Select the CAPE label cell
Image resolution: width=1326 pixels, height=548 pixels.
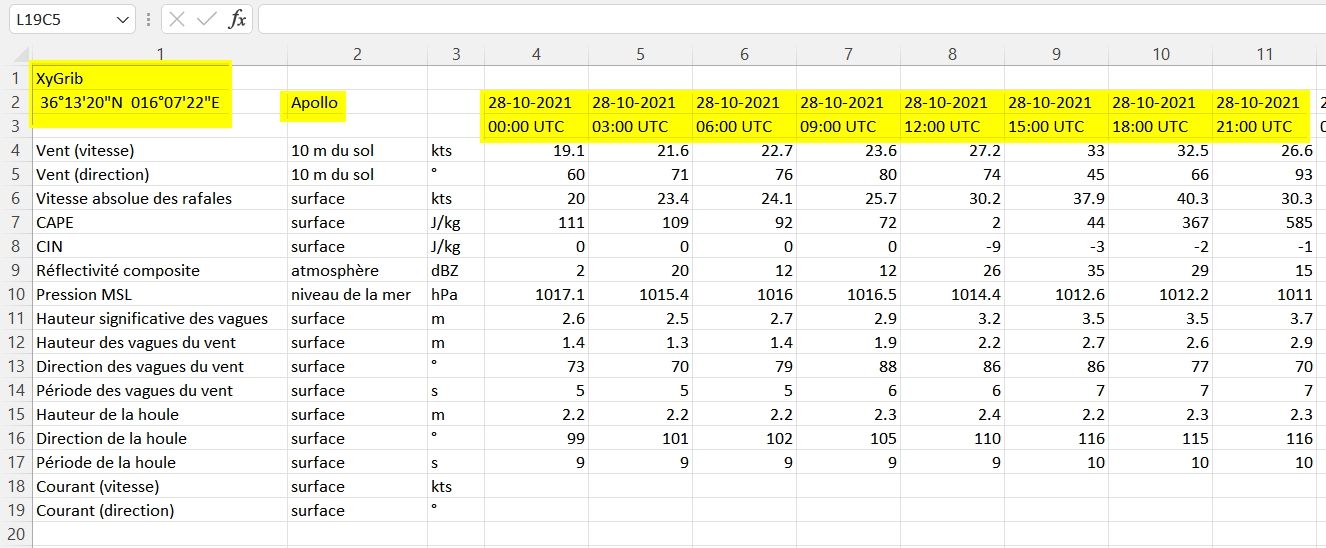click(160, 222)
